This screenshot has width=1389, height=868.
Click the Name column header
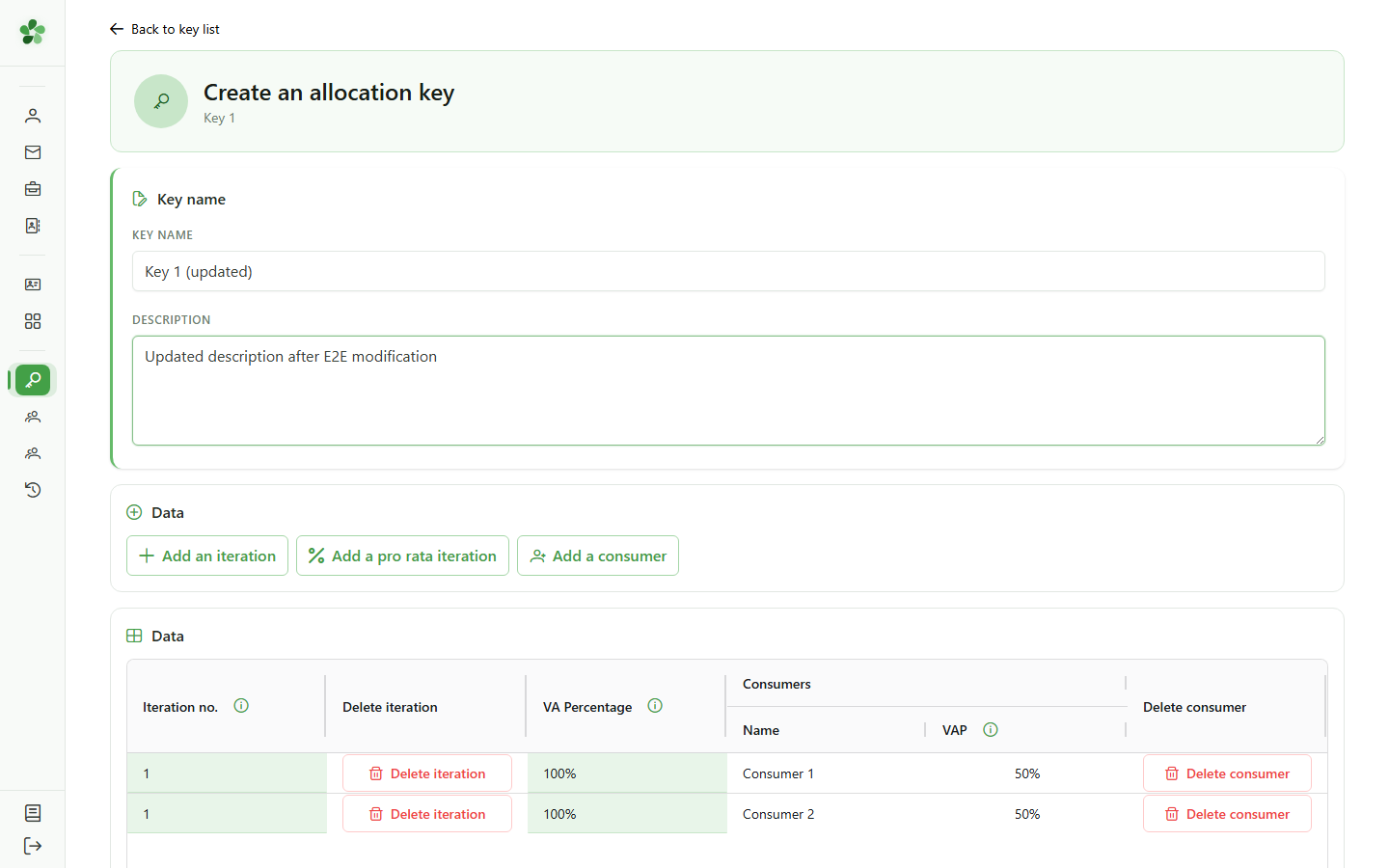click(761, 730)
